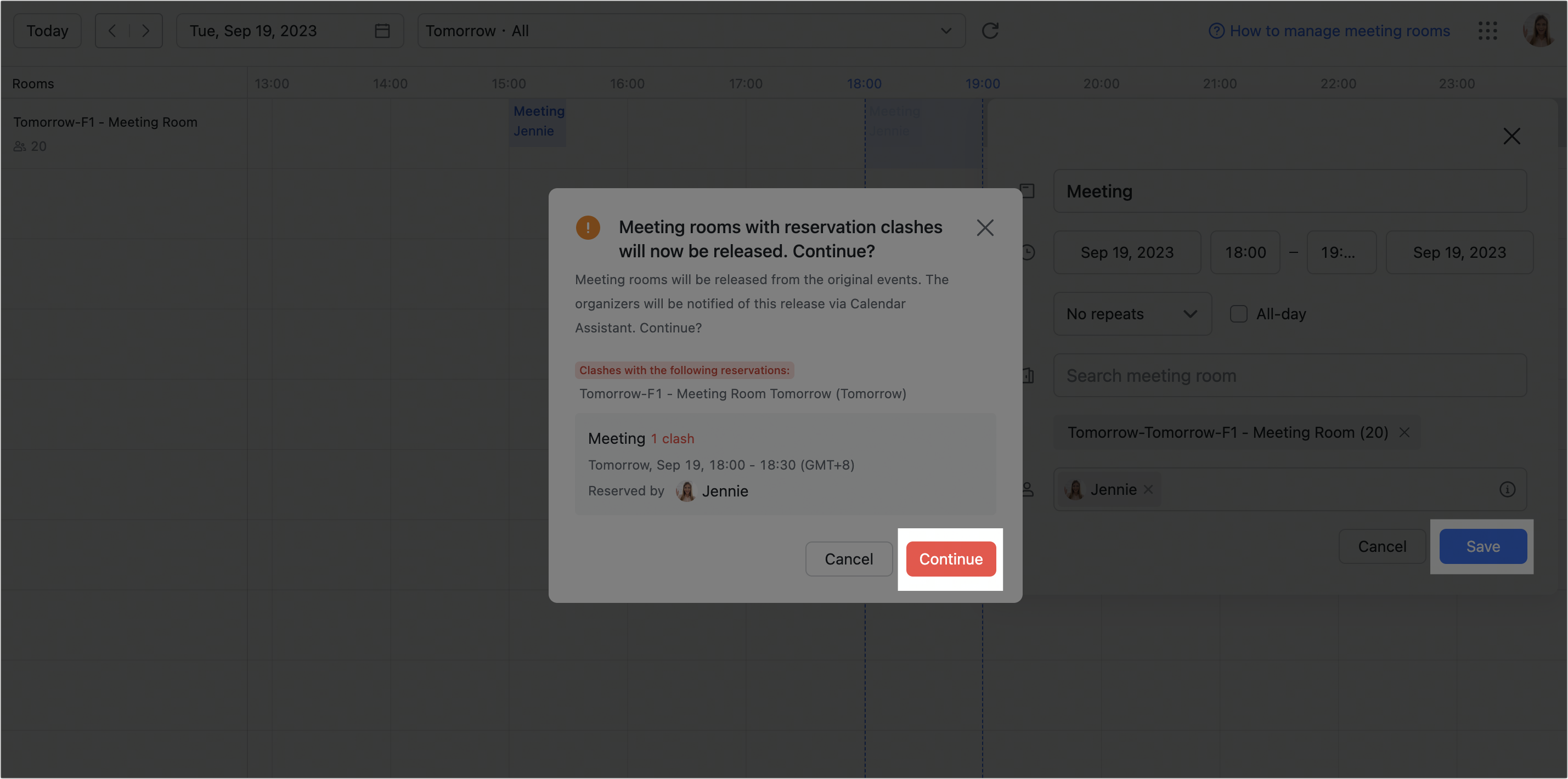
Task: Open the apps grid icon in the top right
Action: 1488,30
